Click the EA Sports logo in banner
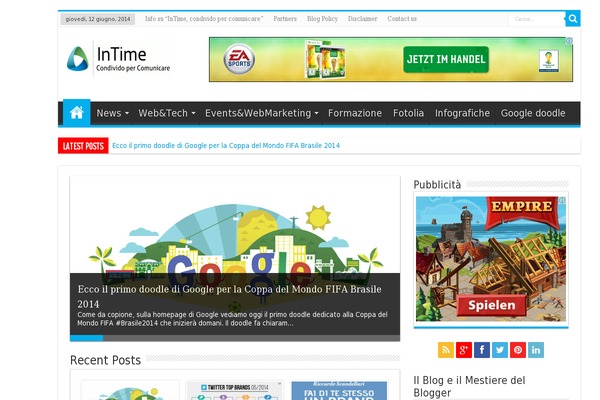The height and width of the screenshot is (400, 600). click(239, 59)
